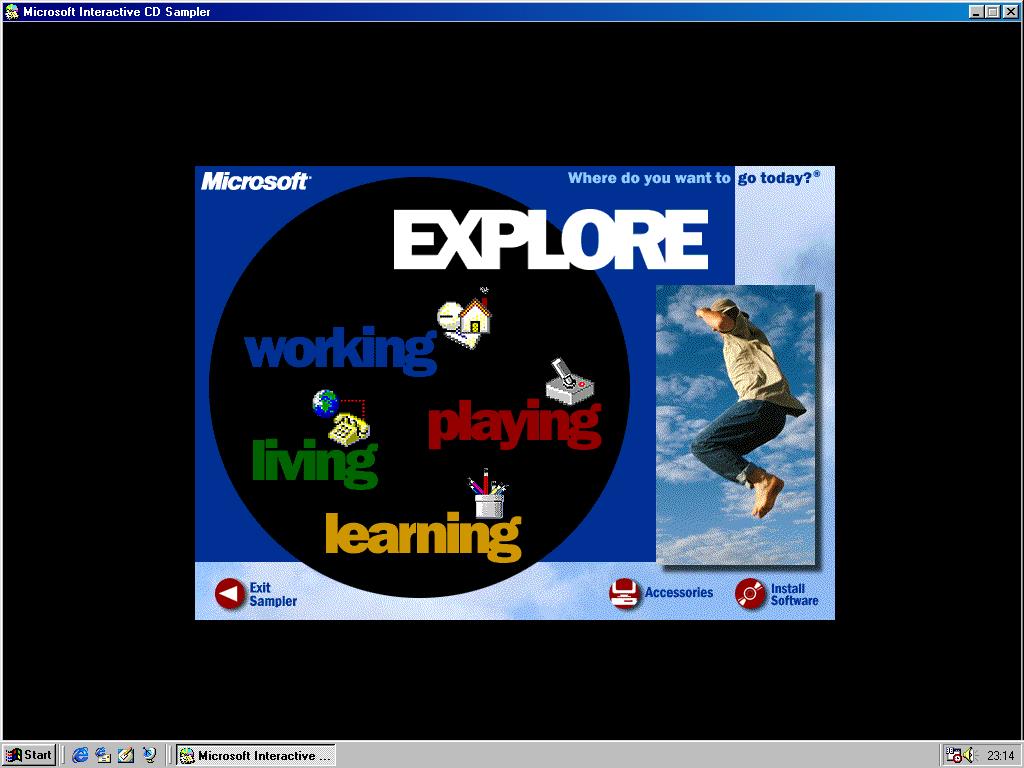Select the Accessories text label
Viewport: 1024px width, 768px height.
pyautogui.click(x=679, y=592)
